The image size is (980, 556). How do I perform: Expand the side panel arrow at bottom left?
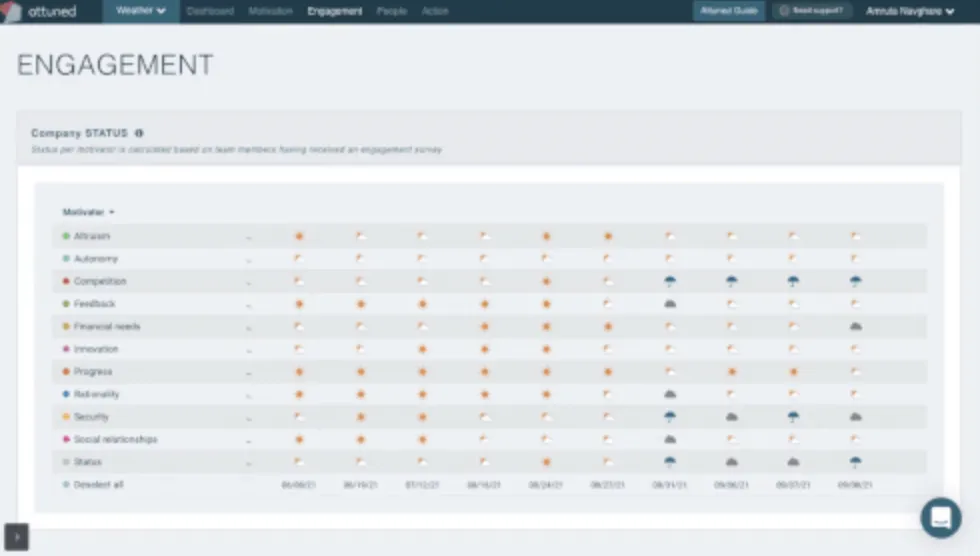[16, 538]
